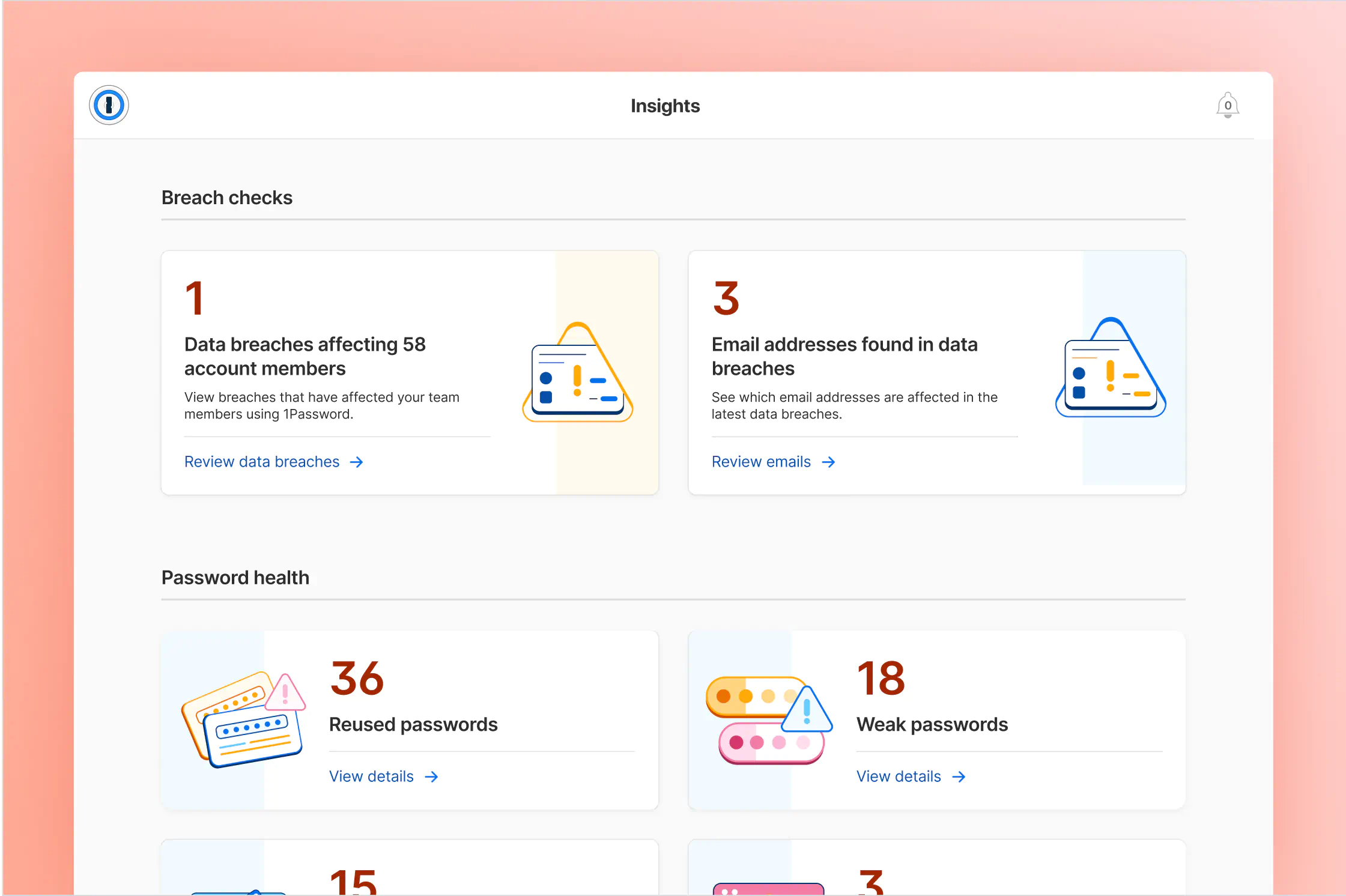Screen dimensions: 1346x896
Task: Click the email breach warning illustration
Action: click(x=1111, y=369)
